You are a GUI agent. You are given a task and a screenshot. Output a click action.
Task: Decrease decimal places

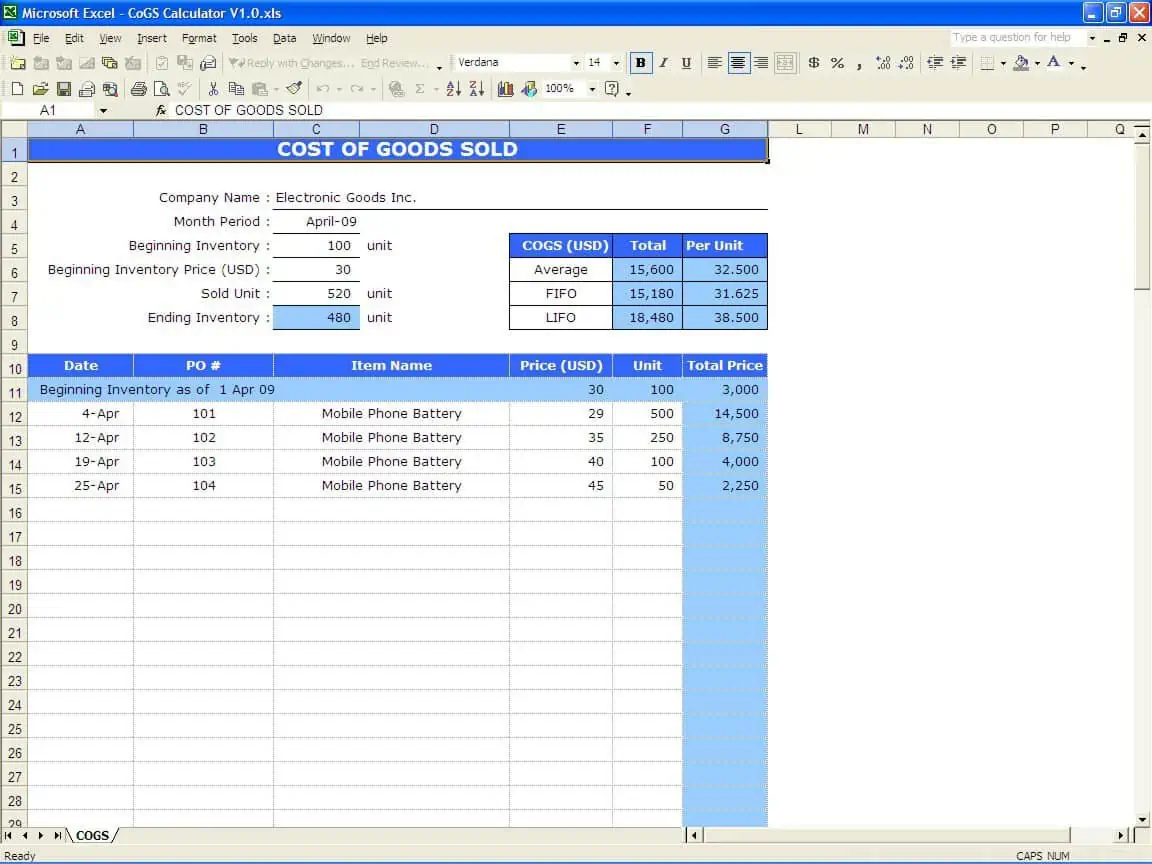(x=907, y=63)
